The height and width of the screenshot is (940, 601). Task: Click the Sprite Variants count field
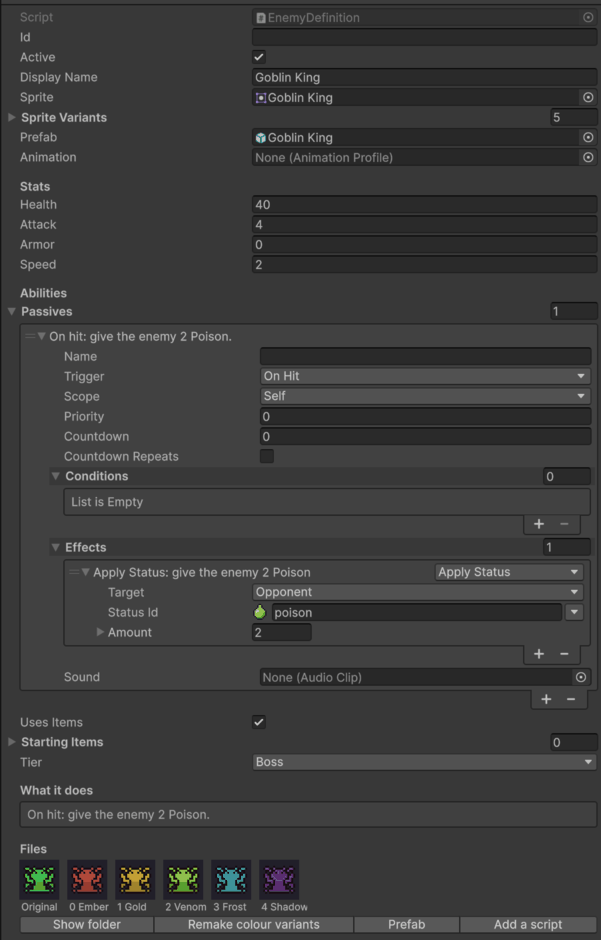click(x=573, y=117)
